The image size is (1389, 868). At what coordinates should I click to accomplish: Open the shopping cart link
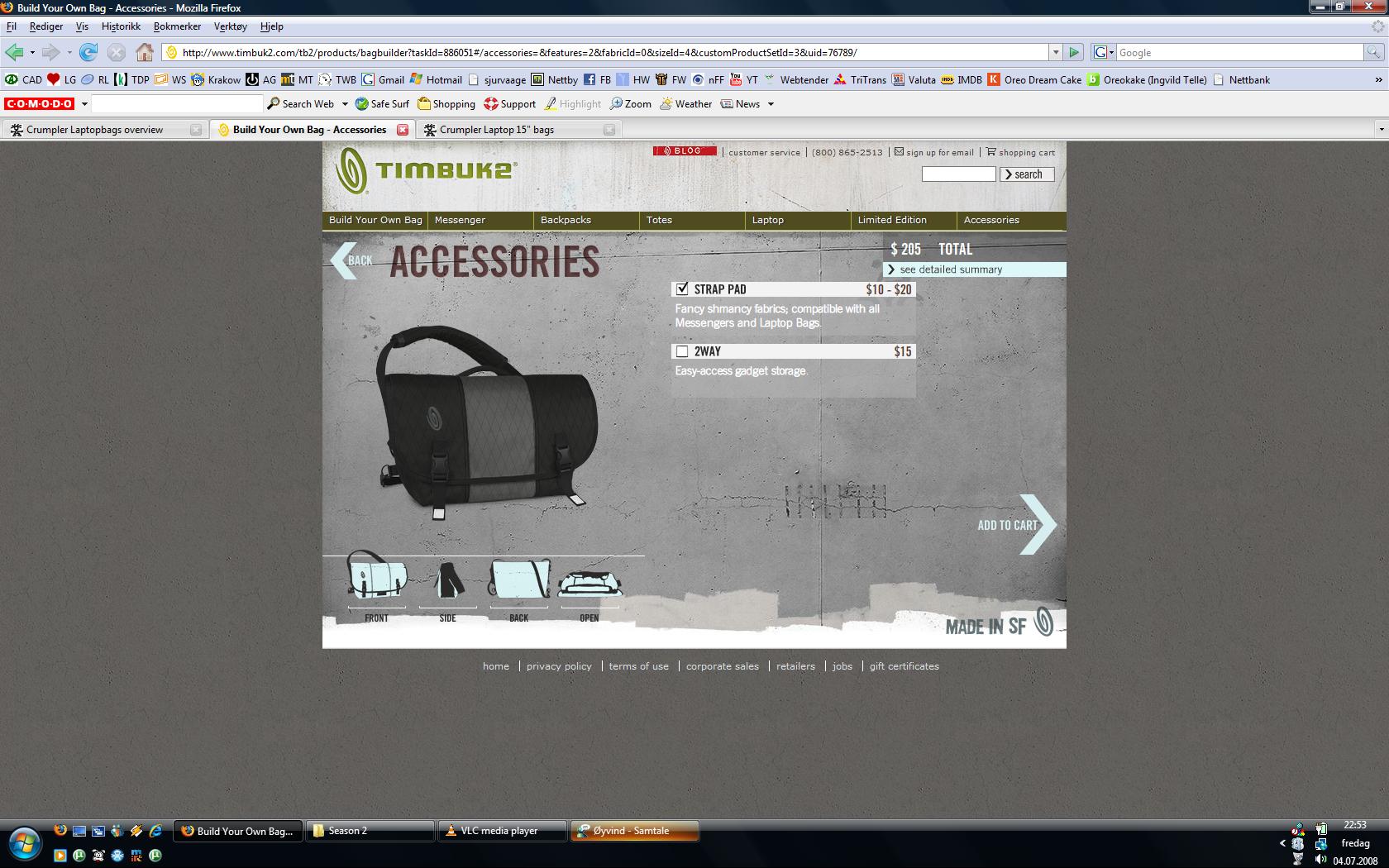tap(1020, 152)
